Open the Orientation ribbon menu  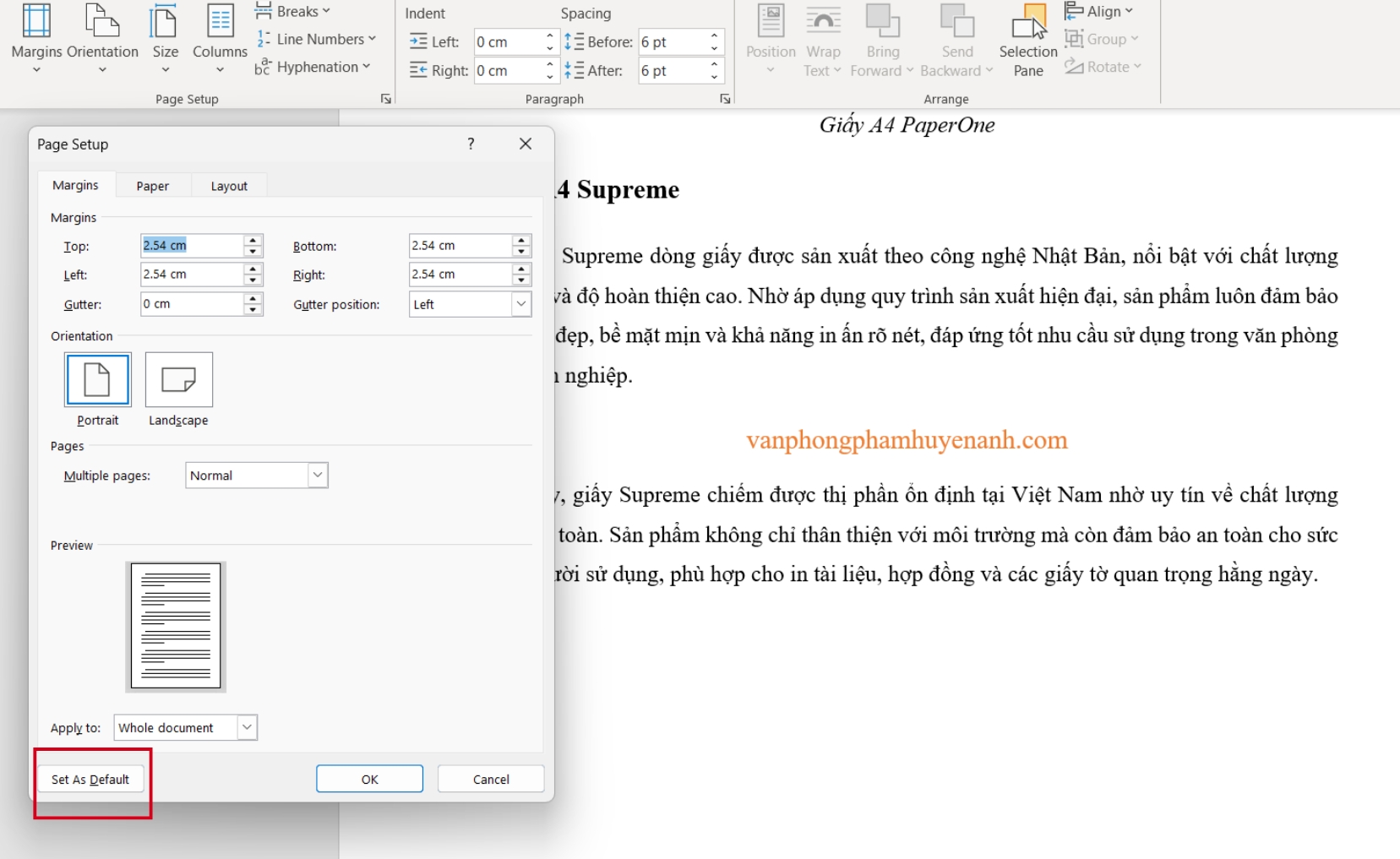click(x=102, y=39)
